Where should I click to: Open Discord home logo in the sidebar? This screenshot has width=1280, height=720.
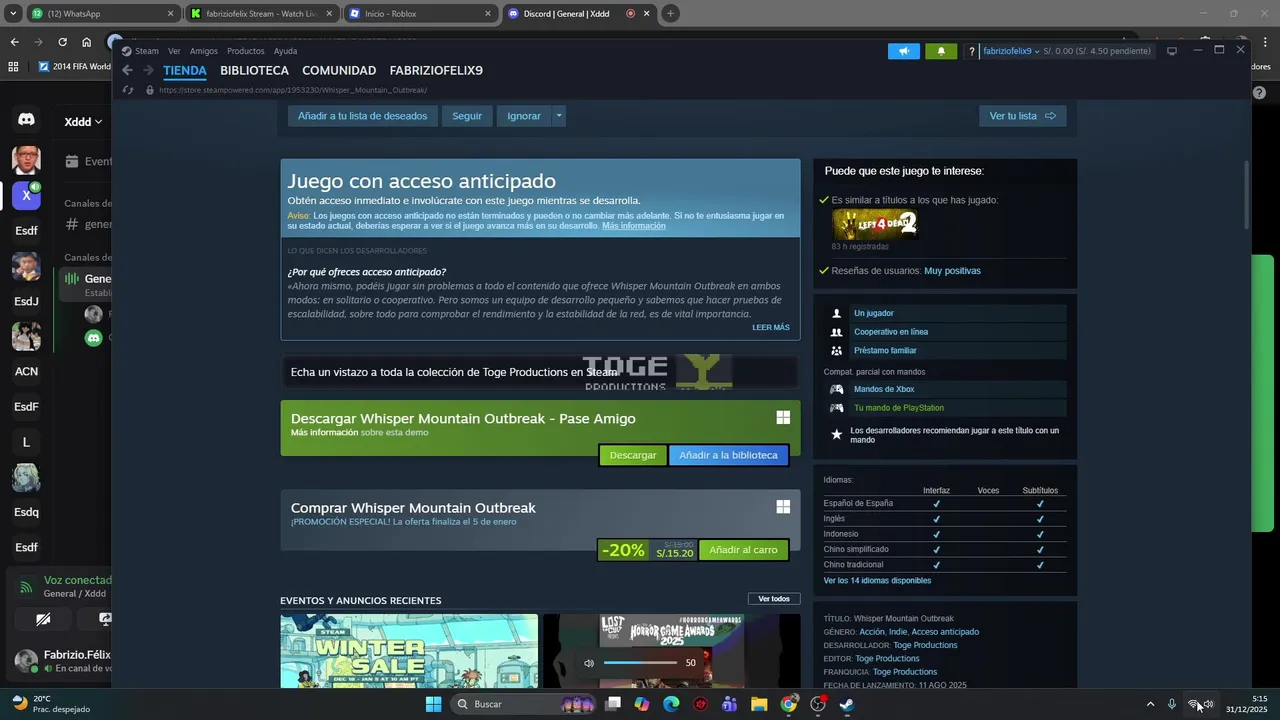(27, 119)
